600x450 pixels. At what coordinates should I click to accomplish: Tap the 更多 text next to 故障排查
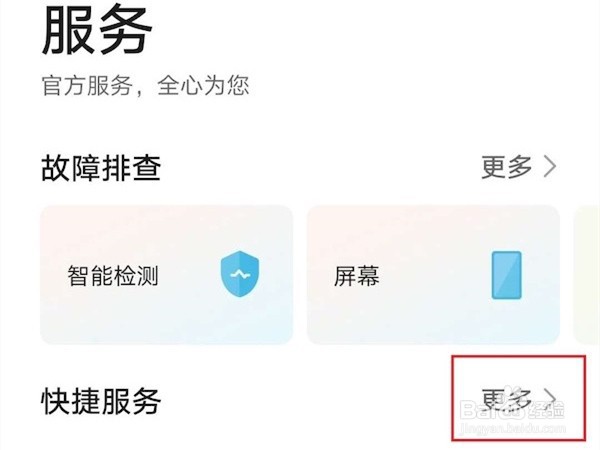507,167
